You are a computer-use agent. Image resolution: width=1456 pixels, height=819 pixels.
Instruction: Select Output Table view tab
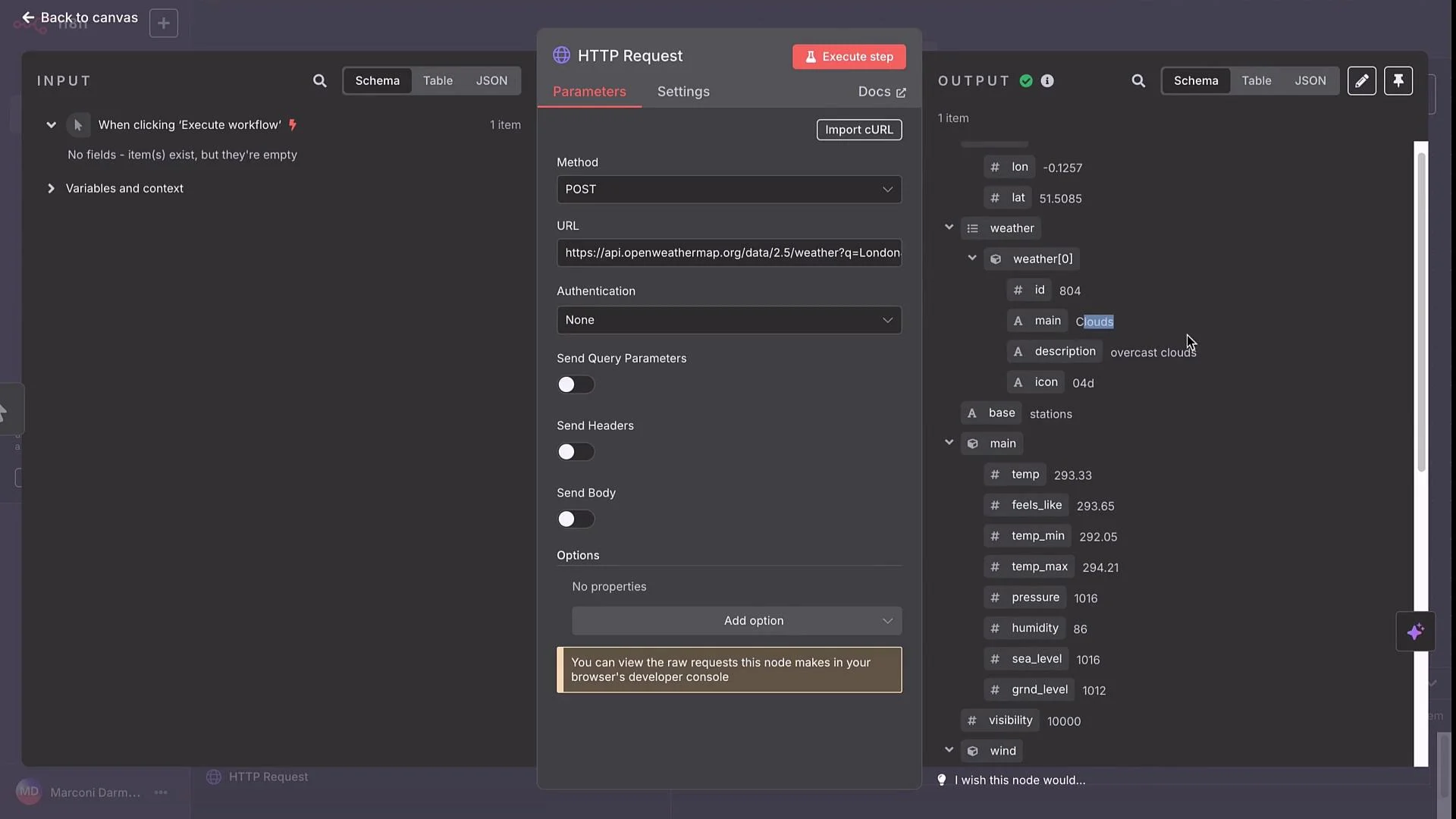point(1256,80)
